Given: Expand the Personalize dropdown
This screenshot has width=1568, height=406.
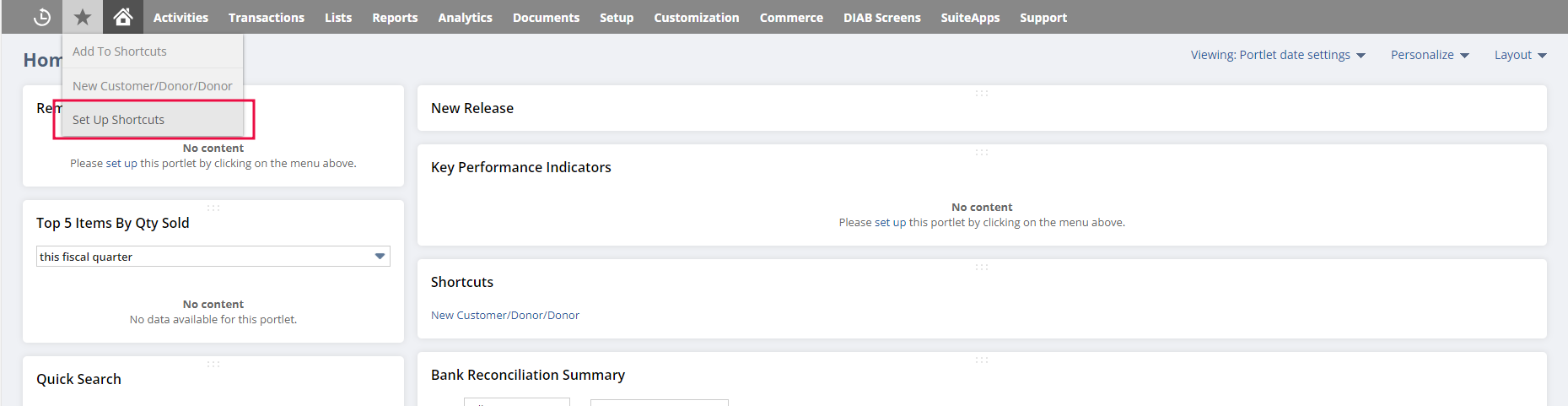Looking at the screenshot, I should click(x=1429, y=55).
